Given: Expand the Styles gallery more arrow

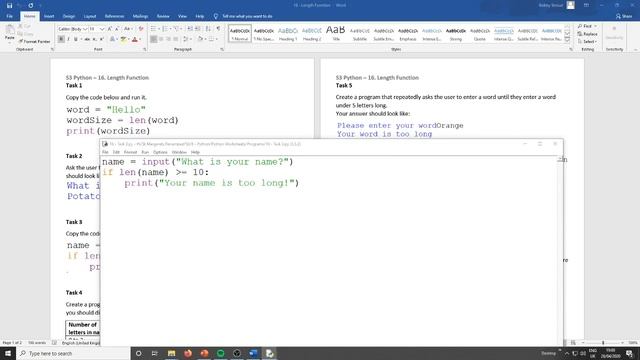Looking at the screenshot, I should (x=567, y=40).
